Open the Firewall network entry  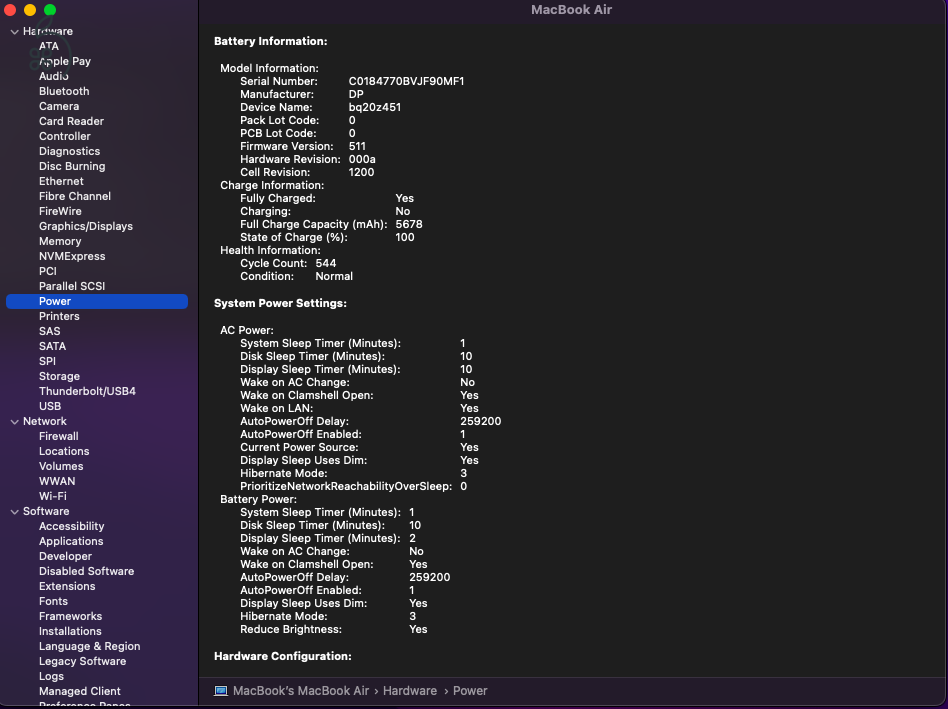(x=58, y=436)
